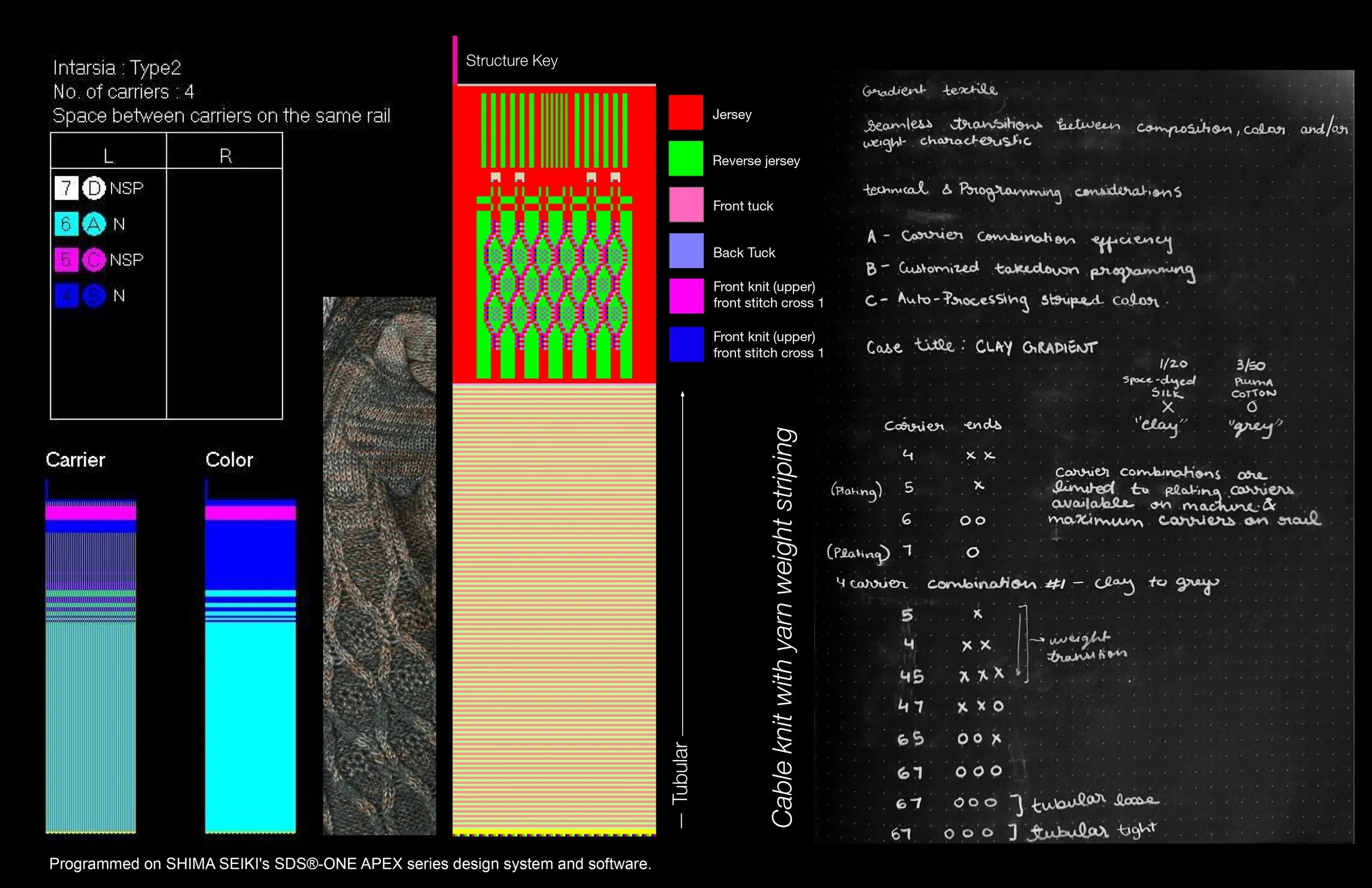Viewport: 1372px width, 888px height.
Task: Click the handwritten 'Gradient textile' heading
Action: pyautogui.click(x=929, y=90)
